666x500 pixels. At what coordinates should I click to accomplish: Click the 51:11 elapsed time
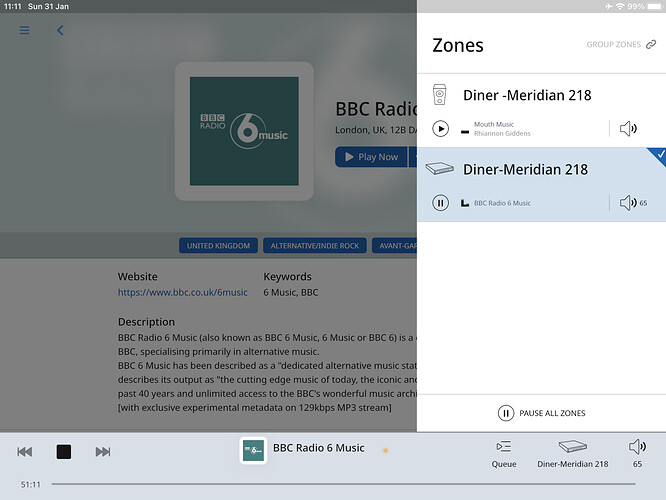(31, 484)
